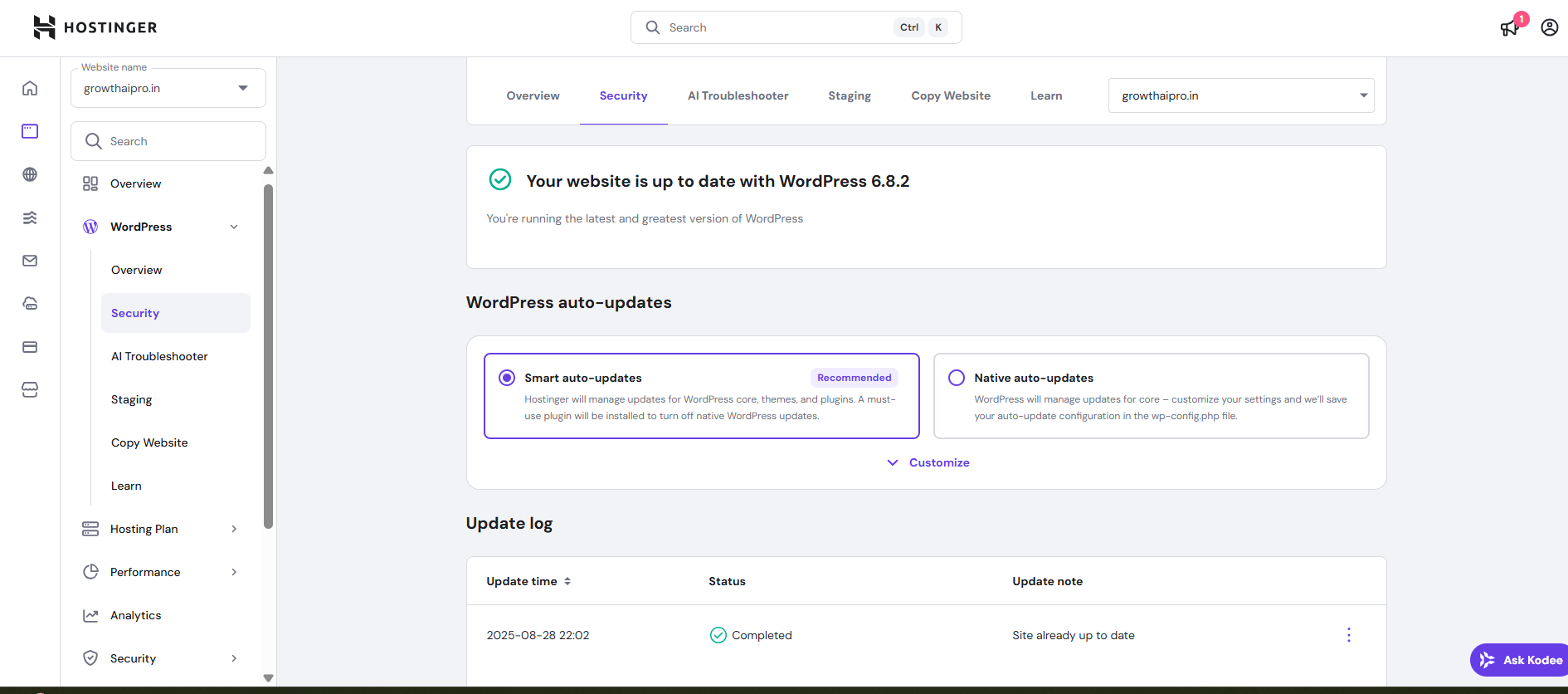The height and width of the screenshot is (694, 1568).
Task: Open the announcements megaphone icon
Action: (x=1509, y=28)
